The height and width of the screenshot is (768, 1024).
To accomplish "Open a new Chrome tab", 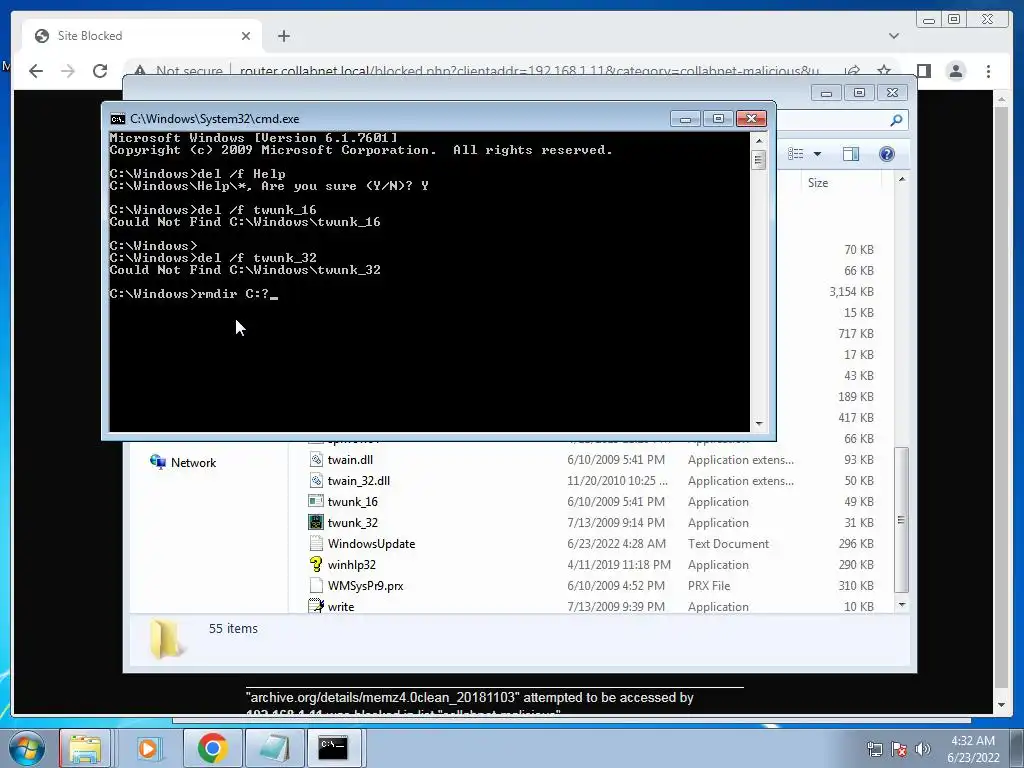I will pyautogui.click(x=283, y=36).
